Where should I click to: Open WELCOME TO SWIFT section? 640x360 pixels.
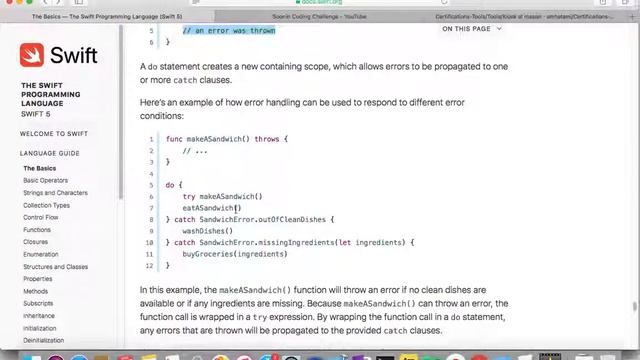(x=54, y=134)
